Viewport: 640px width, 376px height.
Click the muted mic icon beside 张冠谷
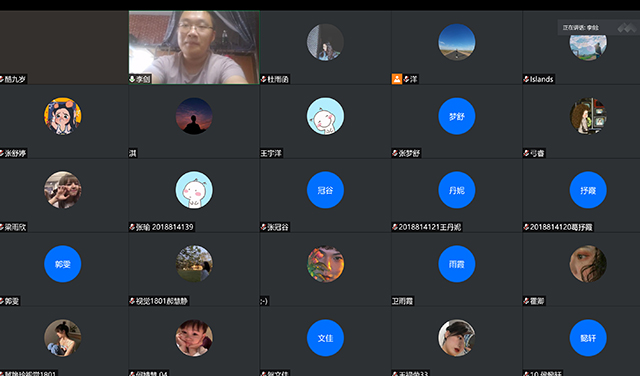(264, 227)
